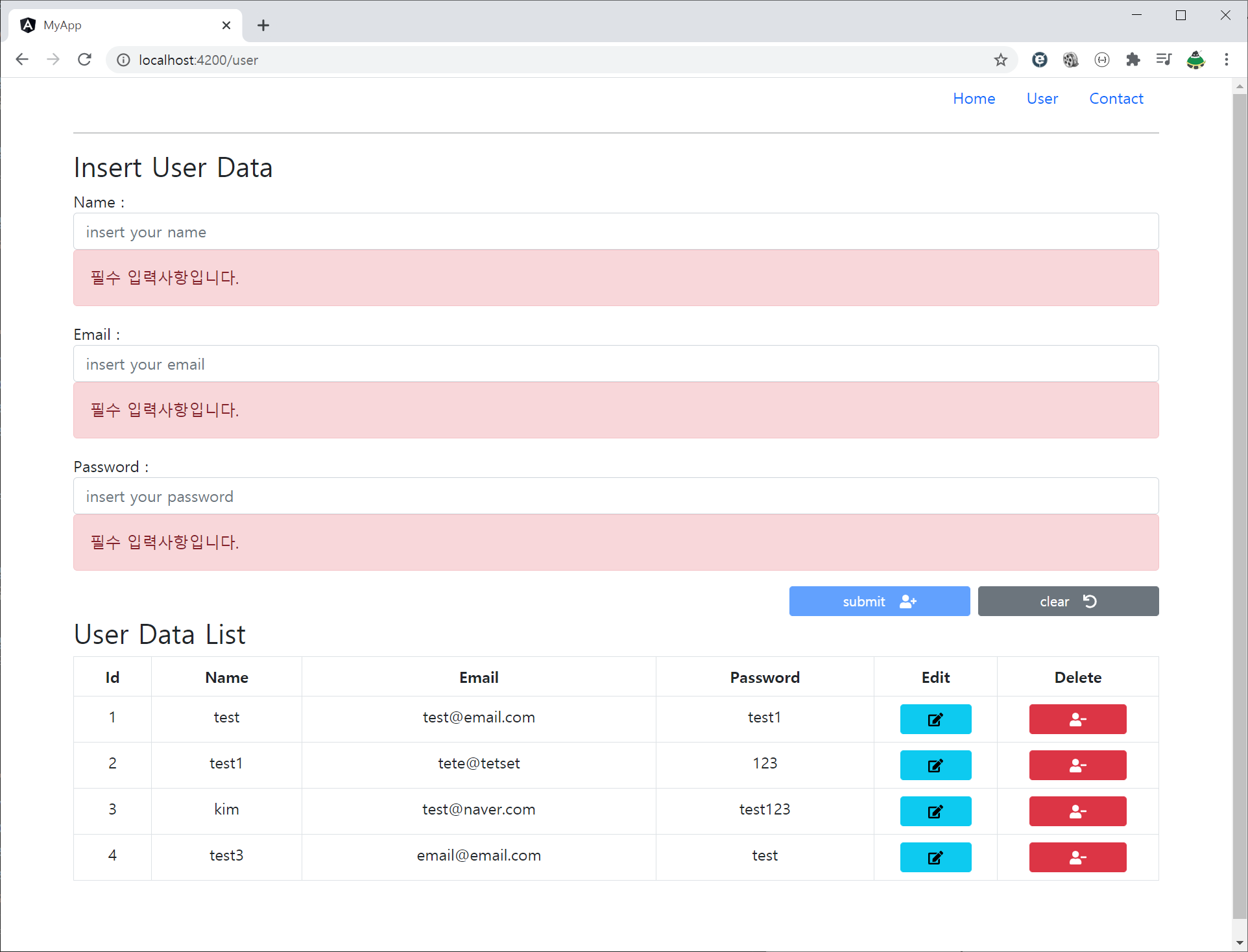Reload the localhost page

click(84, 60)
